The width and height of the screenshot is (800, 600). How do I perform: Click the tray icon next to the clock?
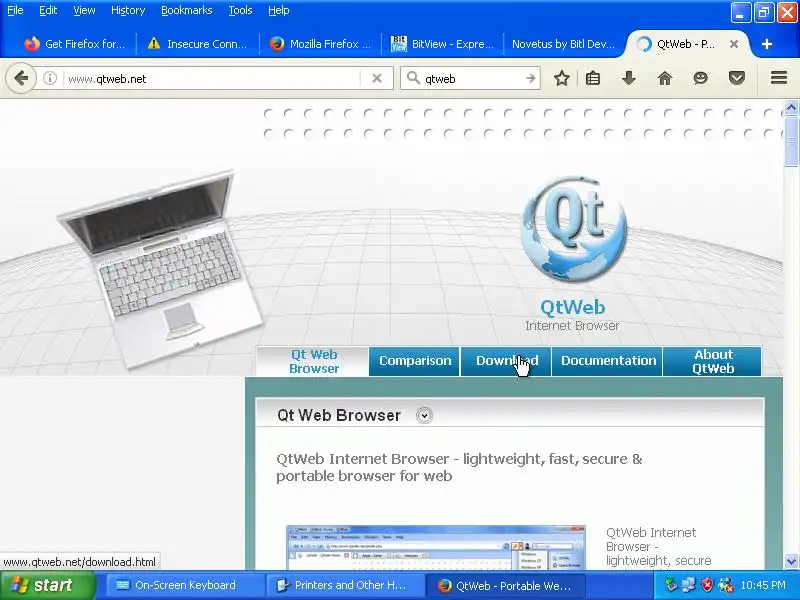(x=726, y=585)
